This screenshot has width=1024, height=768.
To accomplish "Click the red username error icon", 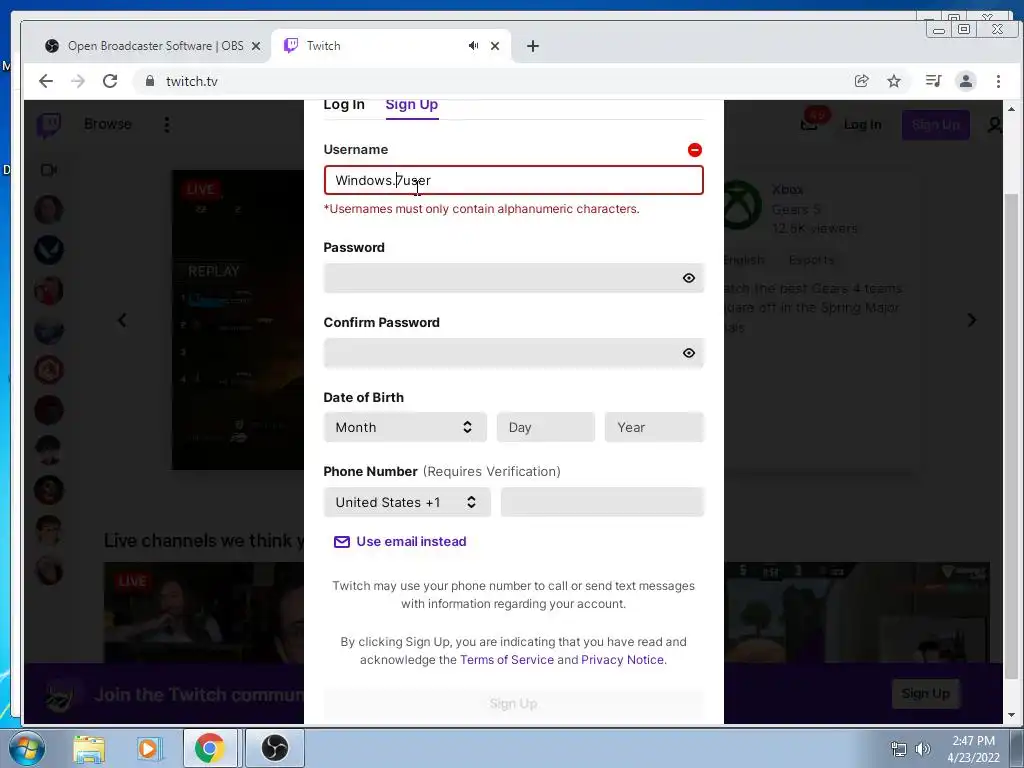I will [695, 150].
